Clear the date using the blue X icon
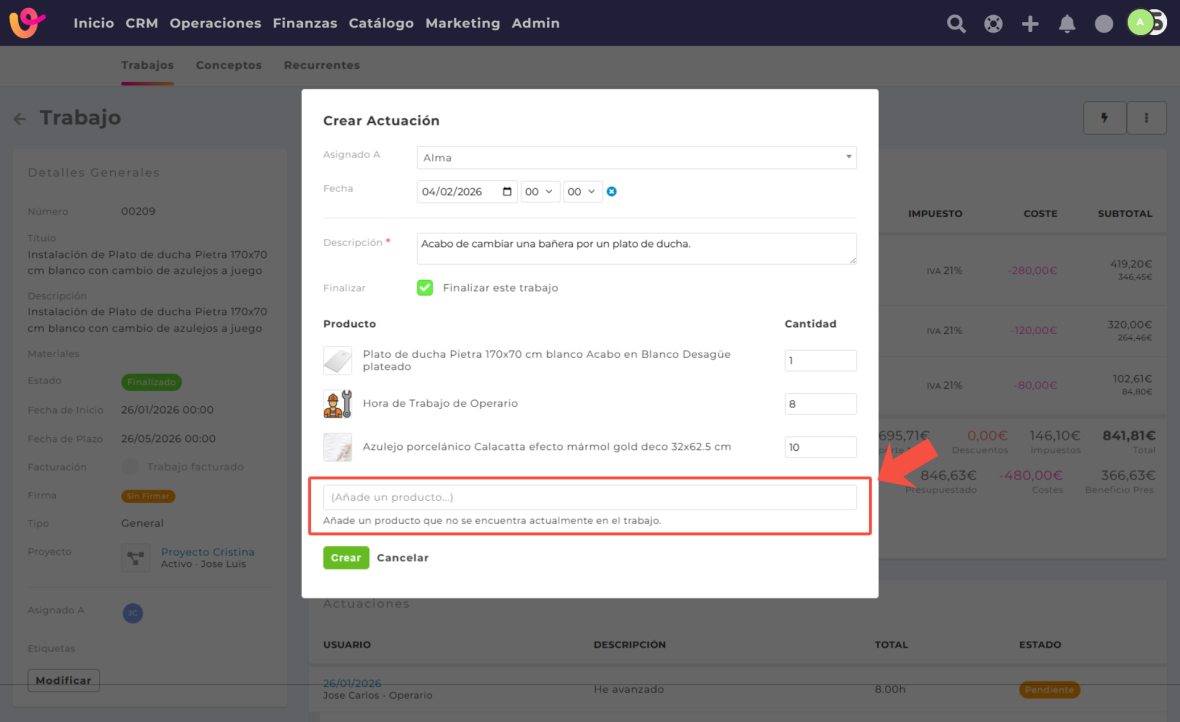This screenshot has width=1180, height=722. pyautogui.click(x=612, y=191)
